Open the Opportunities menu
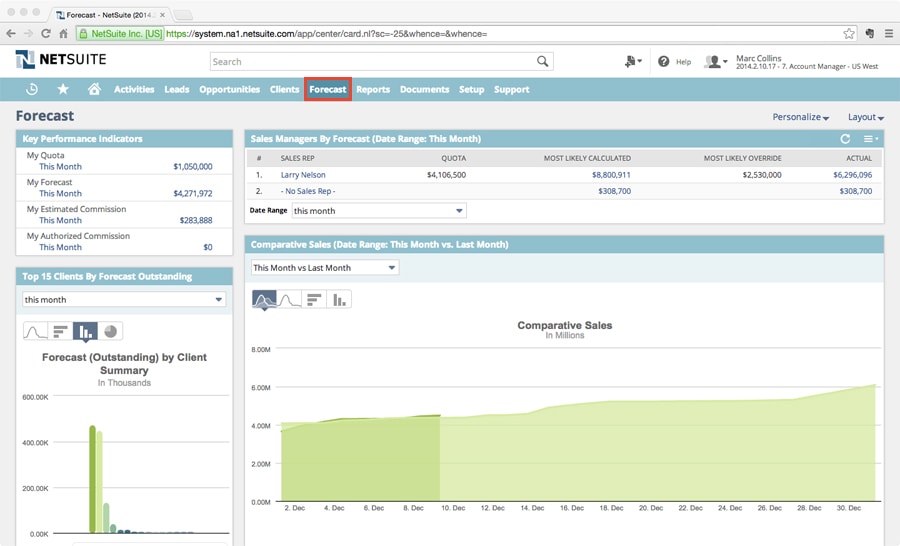The height and width of the screenshot is (546, 900). (x=230, y=90)
